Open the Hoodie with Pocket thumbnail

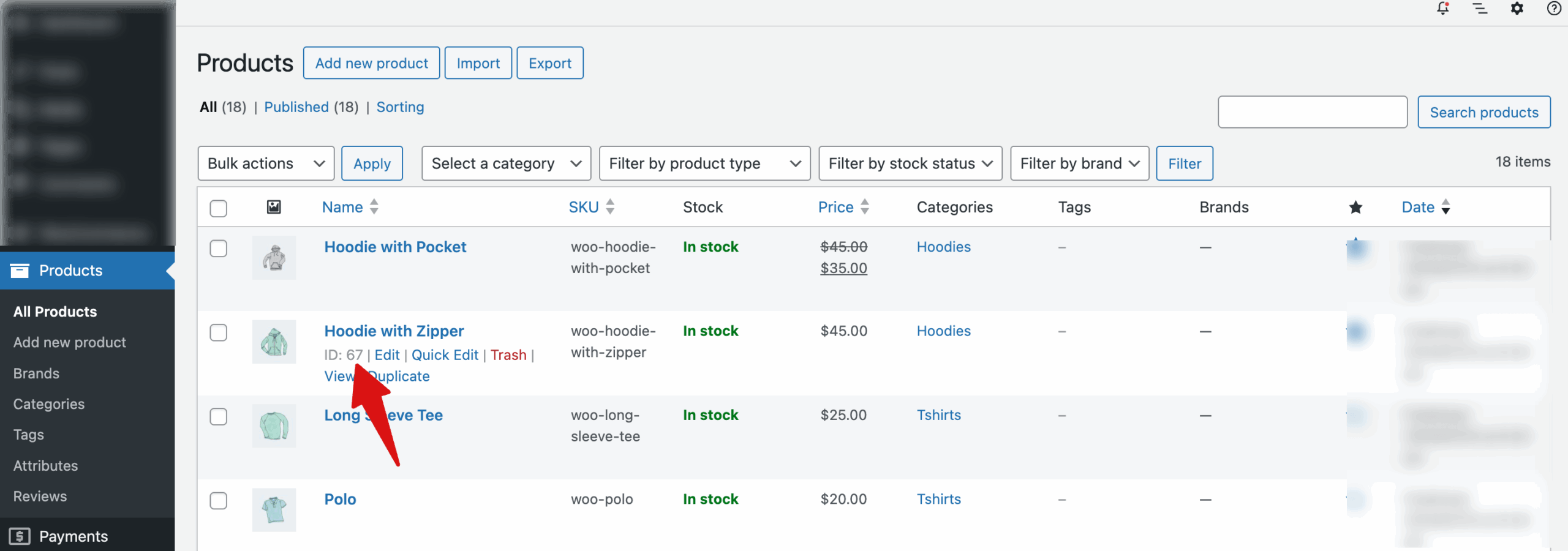click(274, 258)
